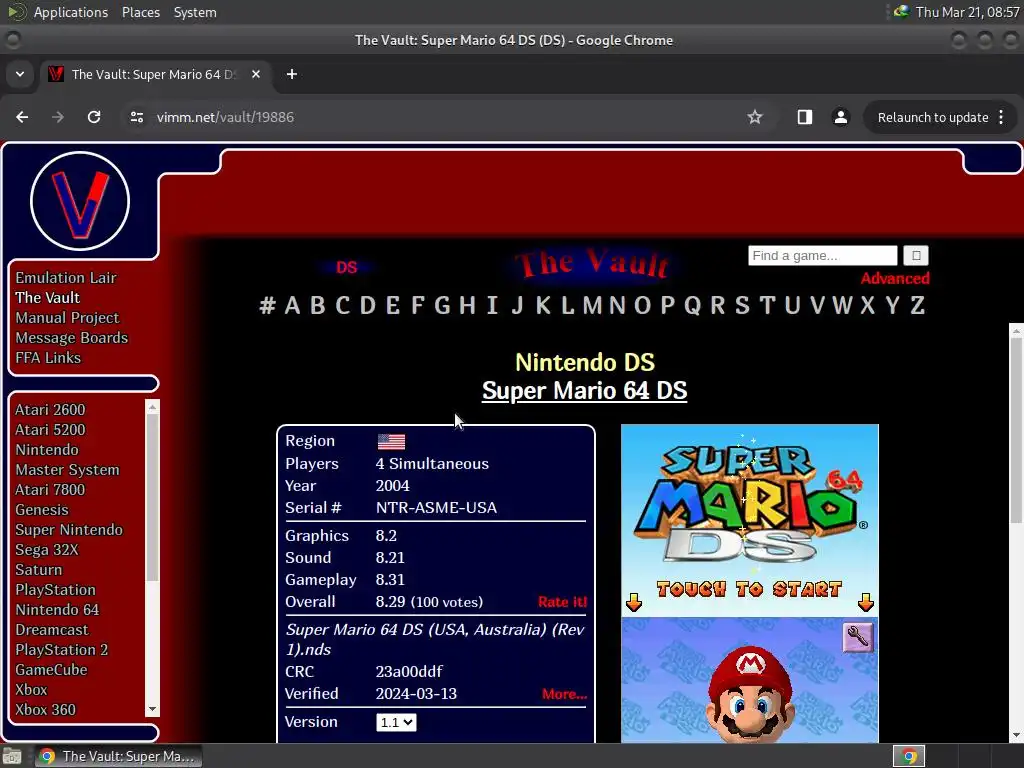The width and height of the screenshot is (1024, 768).
Task: Go back to the previous page
Action: pos(22,117)
